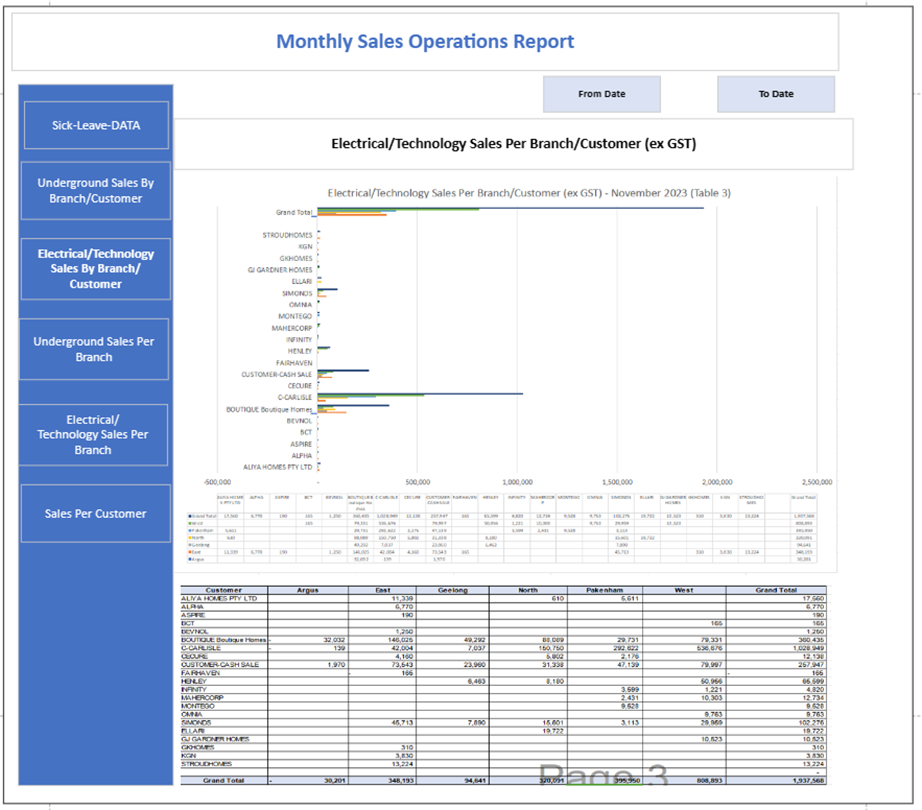Select the section heading Electrical/Technology Sales banner
Image resolution: width=922 pixels, height=810 pixels.
pyautogui.click(x=513, y=144)
